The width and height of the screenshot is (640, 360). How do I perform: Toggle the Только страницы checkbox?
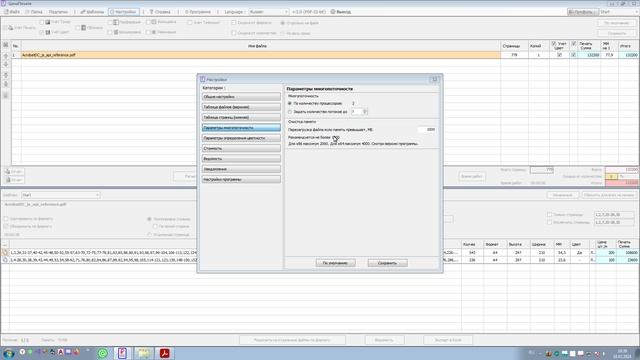click(x=549, y=214)
